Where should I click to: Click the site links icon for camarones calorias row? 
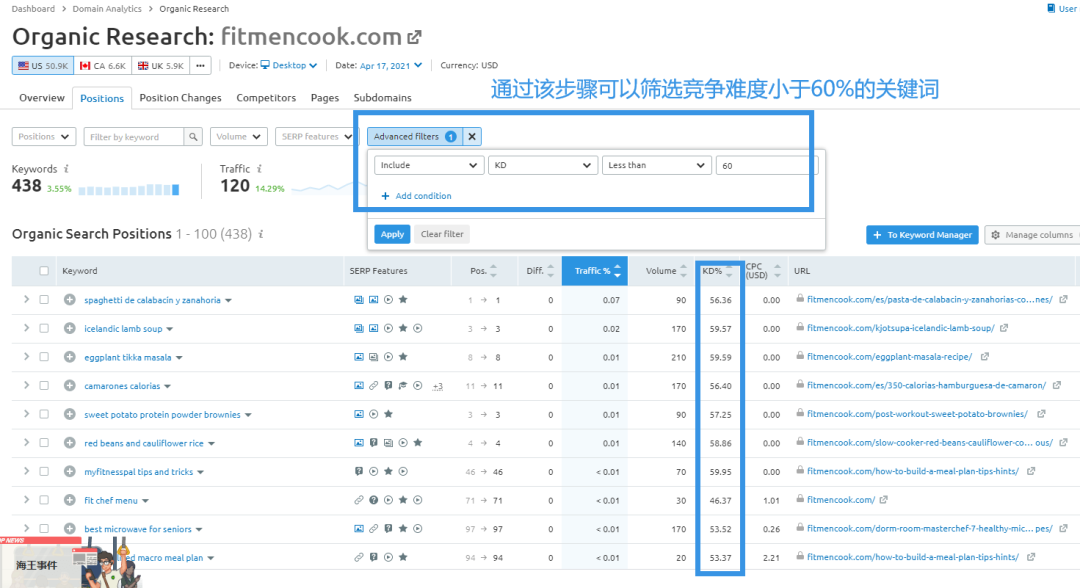coord(372,385)
